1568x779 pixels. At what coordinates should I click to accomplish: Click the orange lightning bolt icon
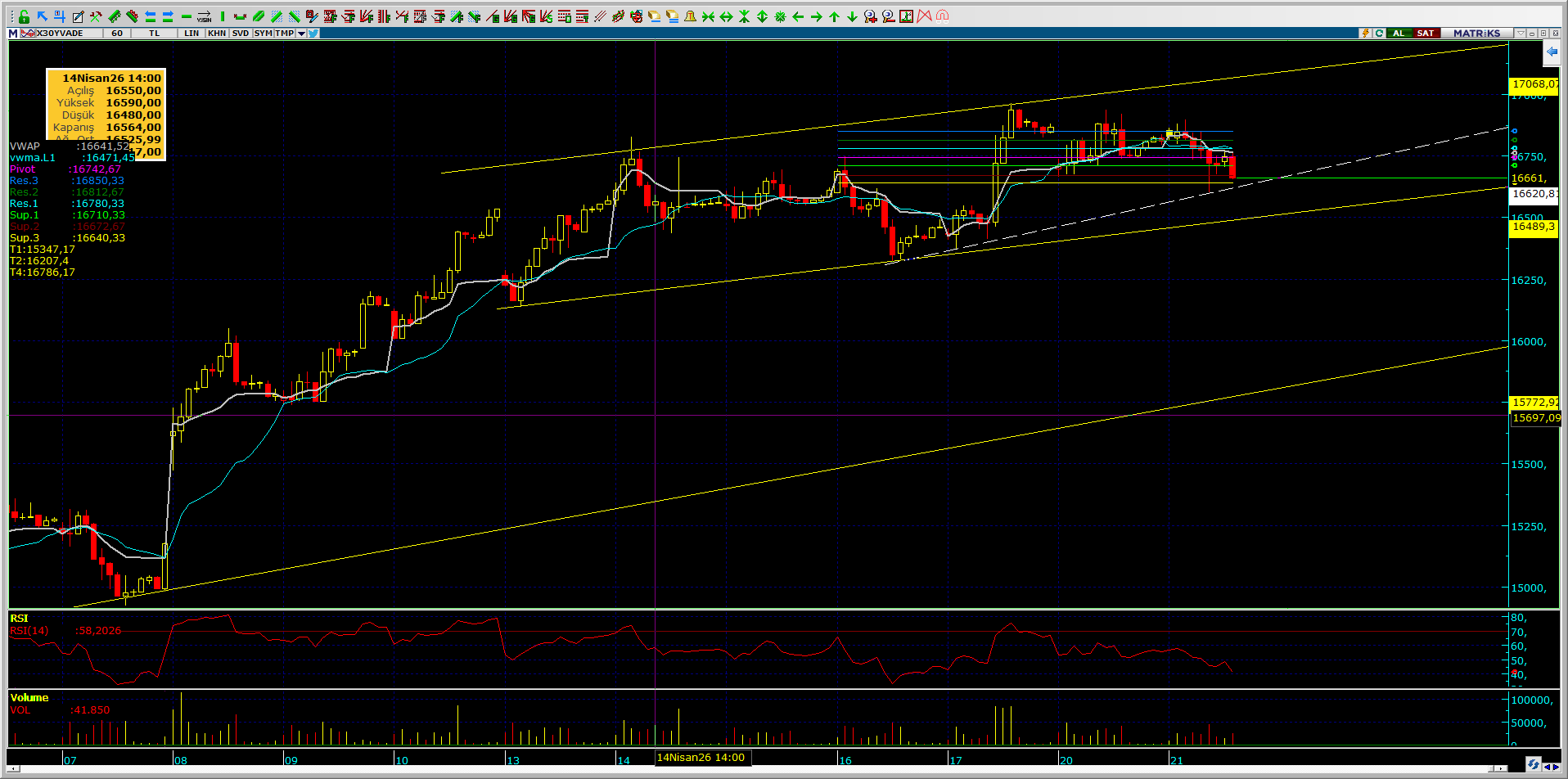pyautogui.click(x=1365, y=34)
